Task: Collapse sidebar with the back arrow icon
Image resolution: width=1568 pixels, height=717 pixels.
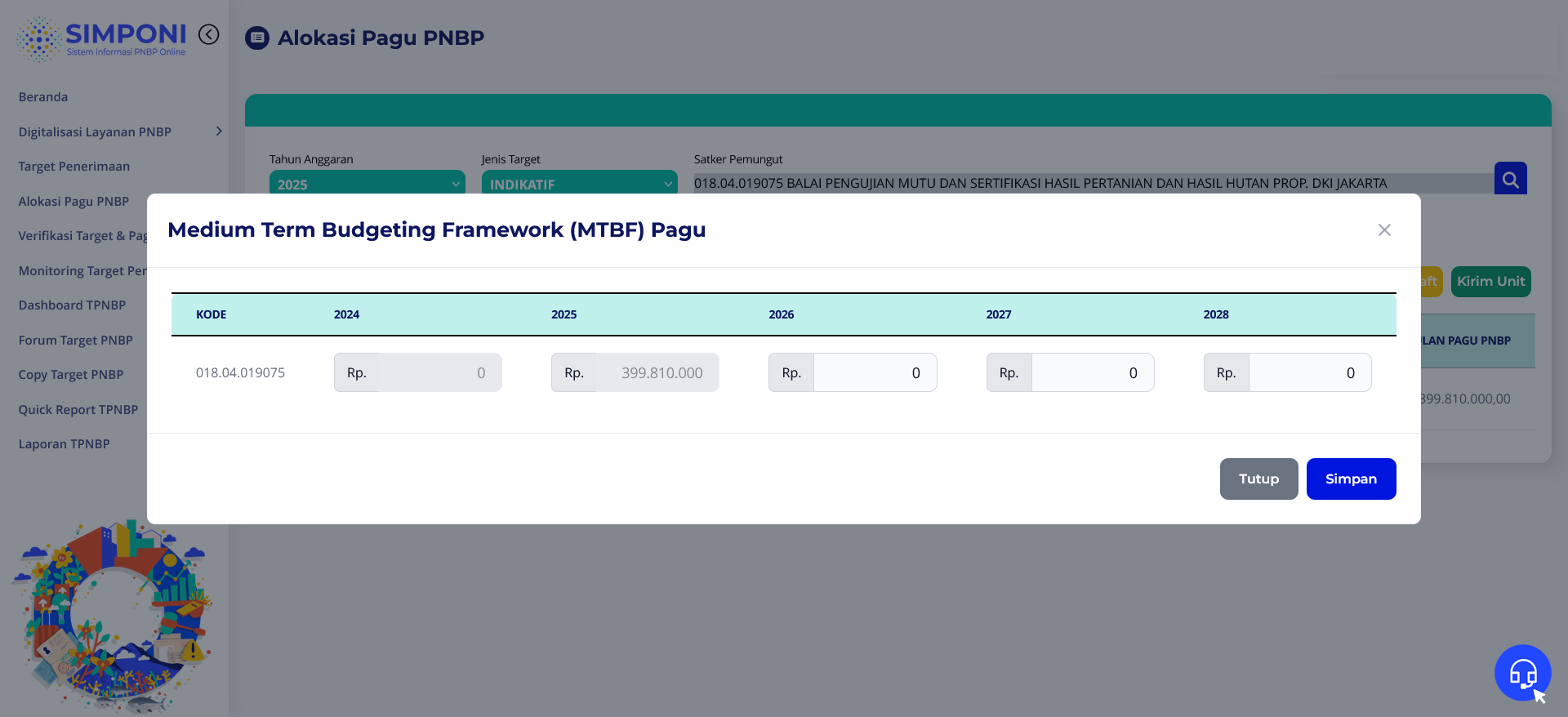Action: click(x=209, y=34)
